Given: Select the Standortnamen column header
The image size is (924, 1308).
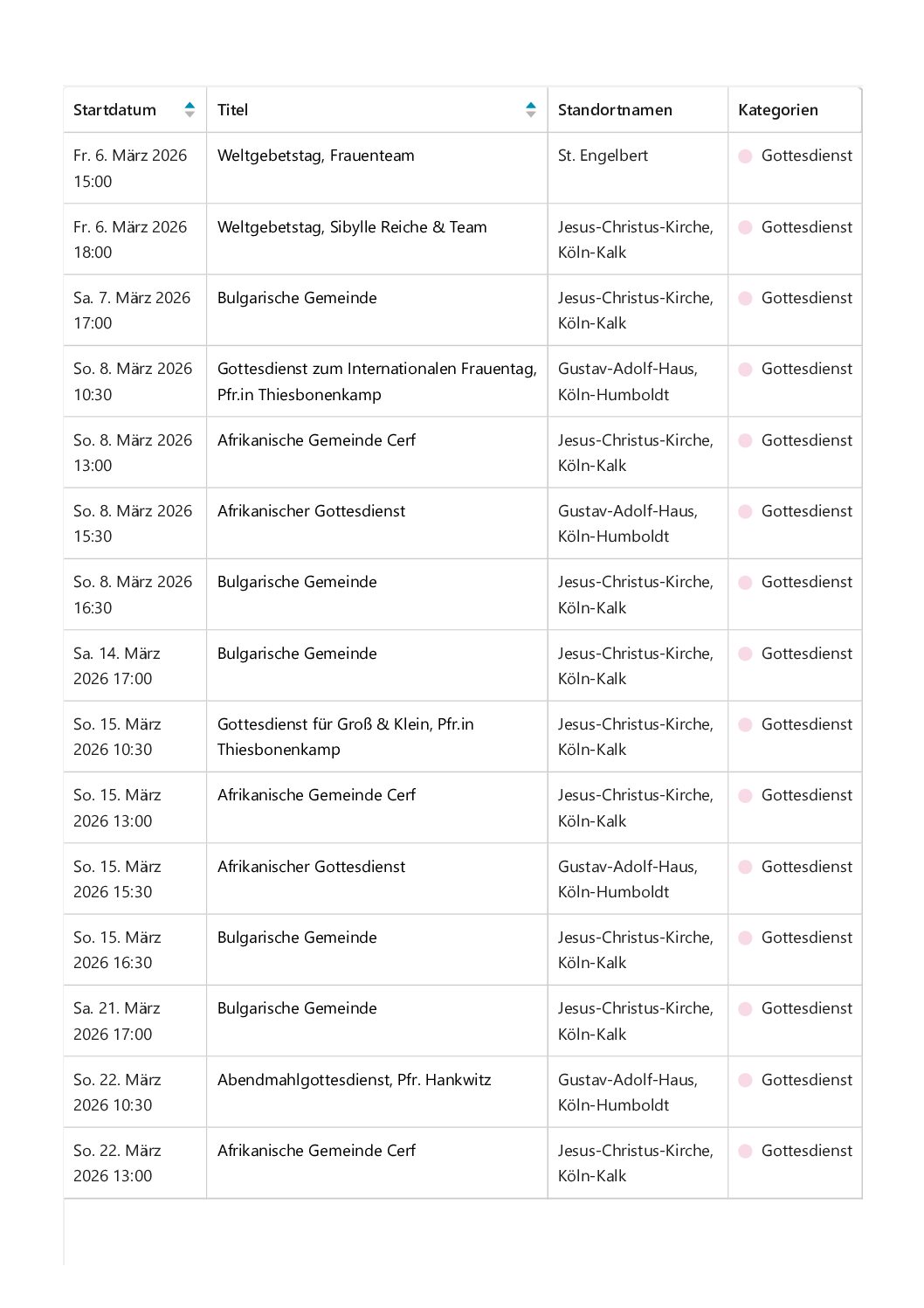Looking at the screenshot, I should tap(615, 110).
